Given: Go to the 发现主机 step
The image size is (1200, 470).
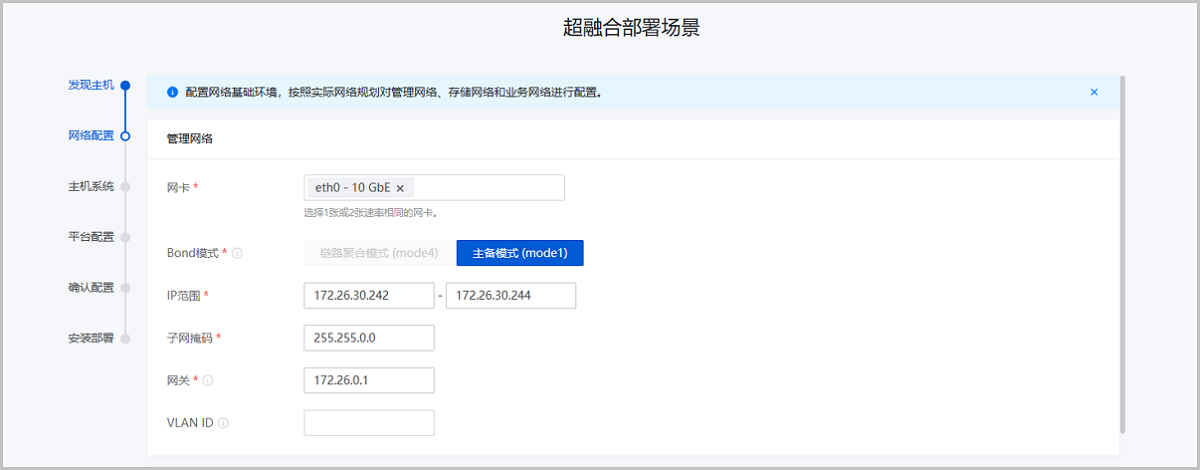Looking at the screenshot, I should pyautogui.click(x=90, y=85).
